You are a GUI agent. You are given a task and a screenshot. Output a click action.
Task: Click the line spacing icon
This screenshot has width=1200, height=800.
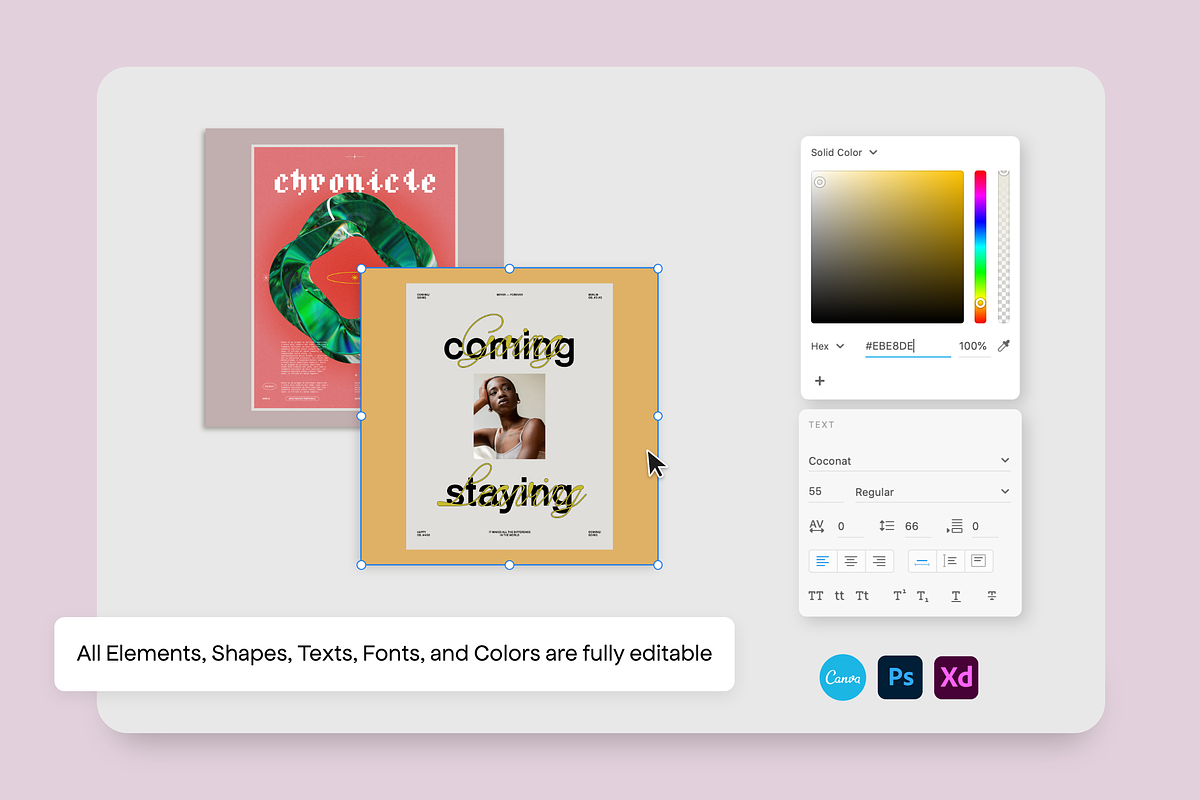point(886,526)
